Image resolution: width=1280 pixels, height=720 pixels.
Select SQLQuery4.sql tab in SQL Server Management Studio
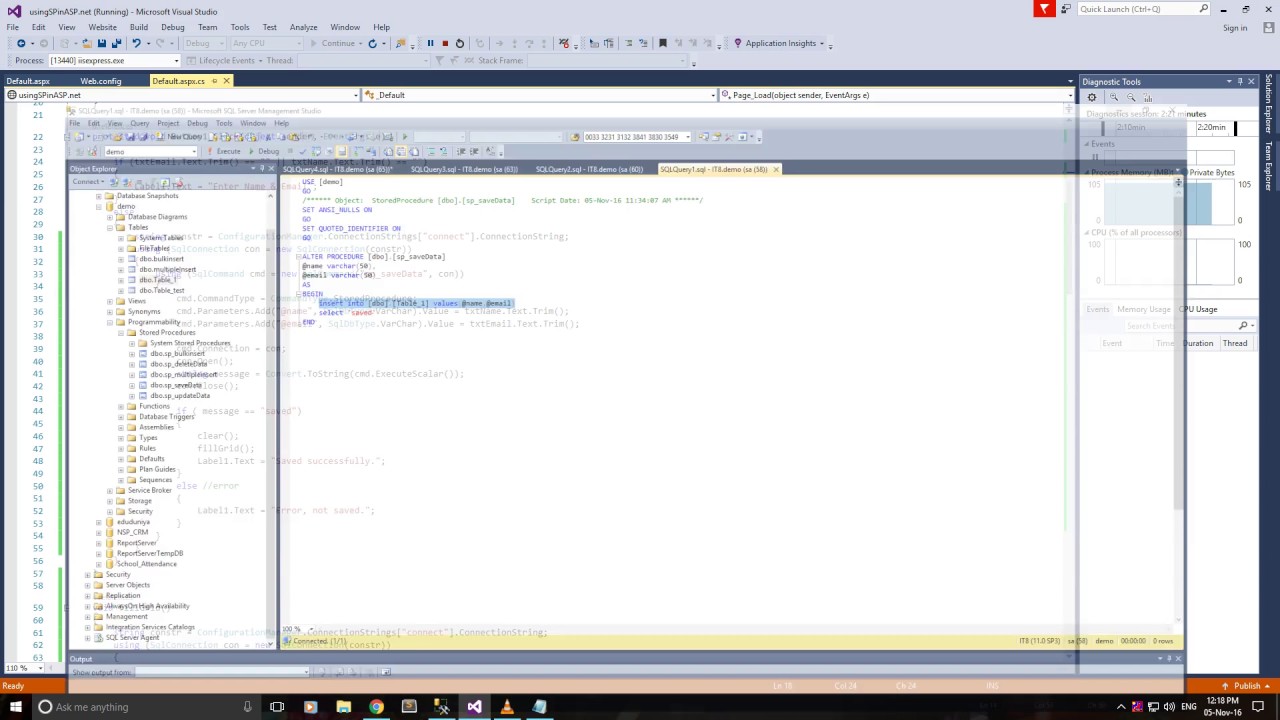pyautogui.click(x=337, y=169)
